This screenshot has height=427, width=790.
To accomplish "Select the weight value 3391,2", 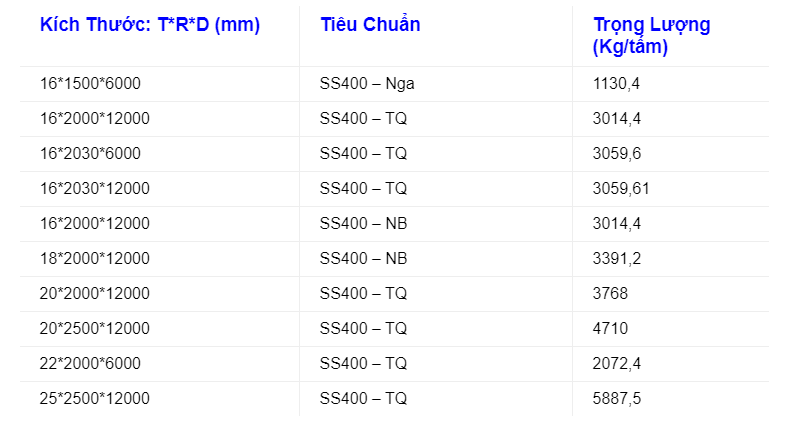I will coord(616,259).
